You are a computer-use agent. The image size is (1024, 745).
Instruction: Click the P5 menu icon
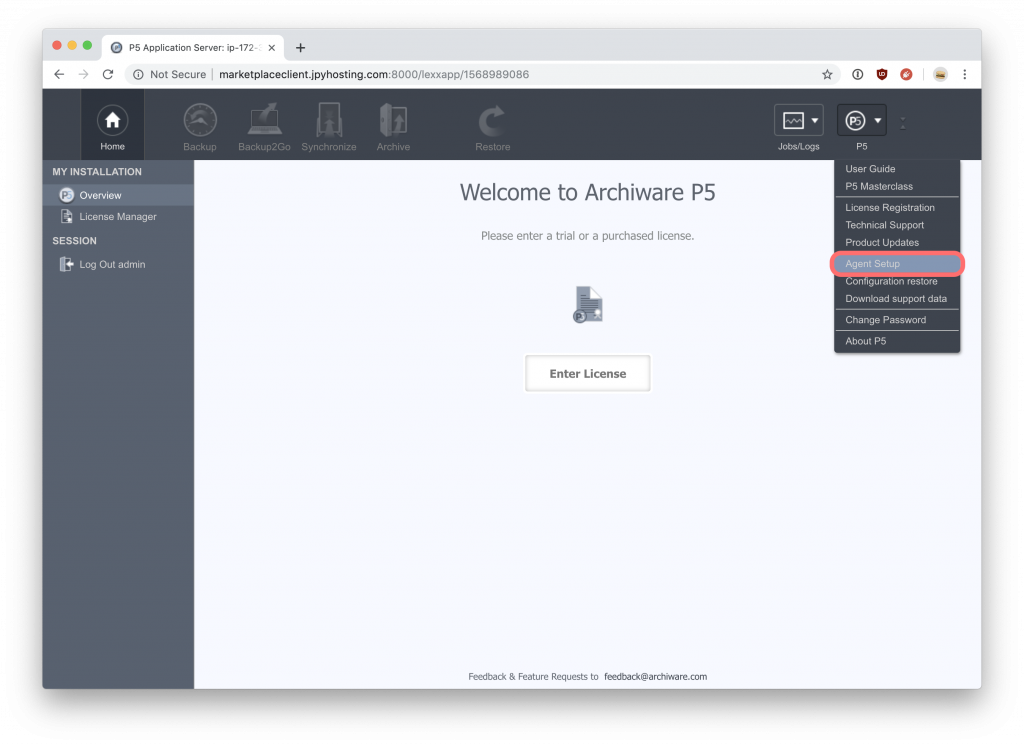tap(855, 121)
